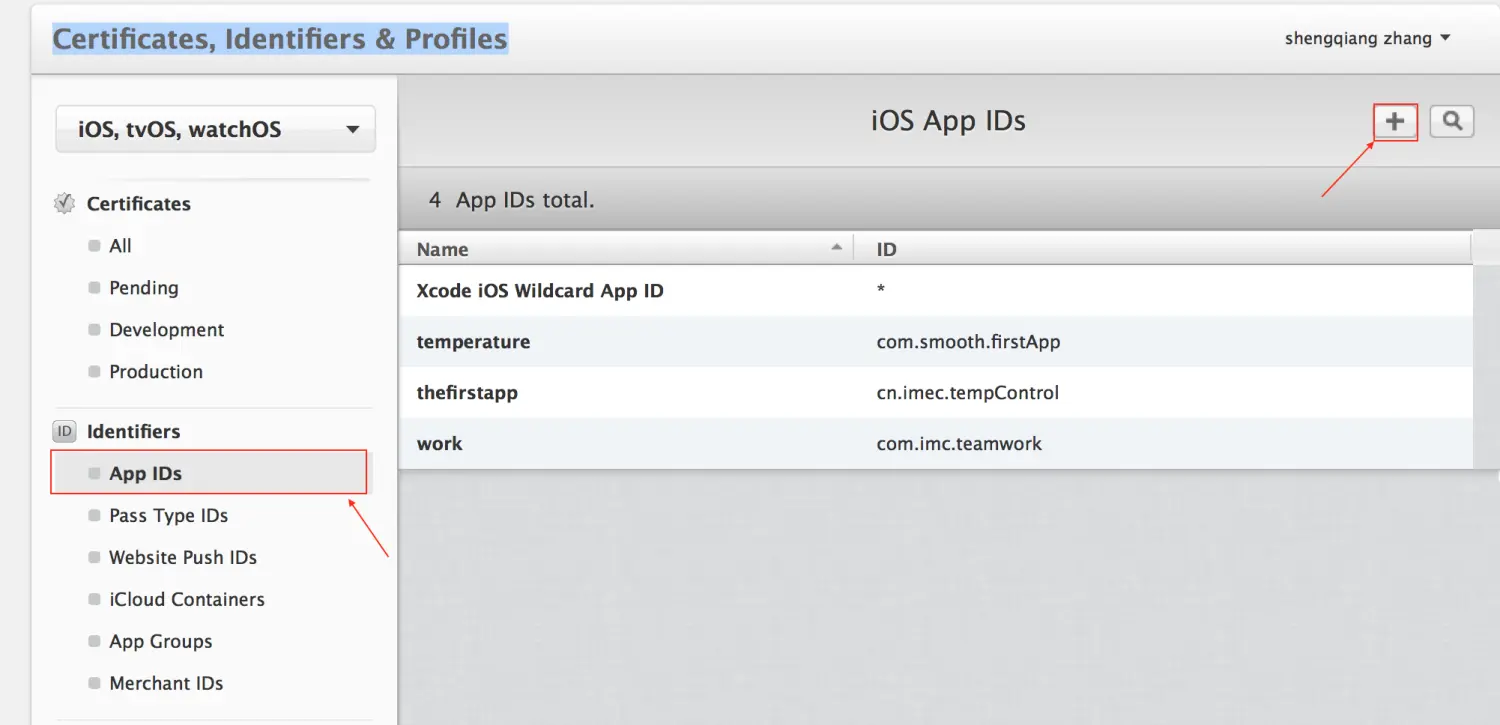Click the plus icon to add App ID
Viewport: 1500px width, 725px height.
(1395, 122)
